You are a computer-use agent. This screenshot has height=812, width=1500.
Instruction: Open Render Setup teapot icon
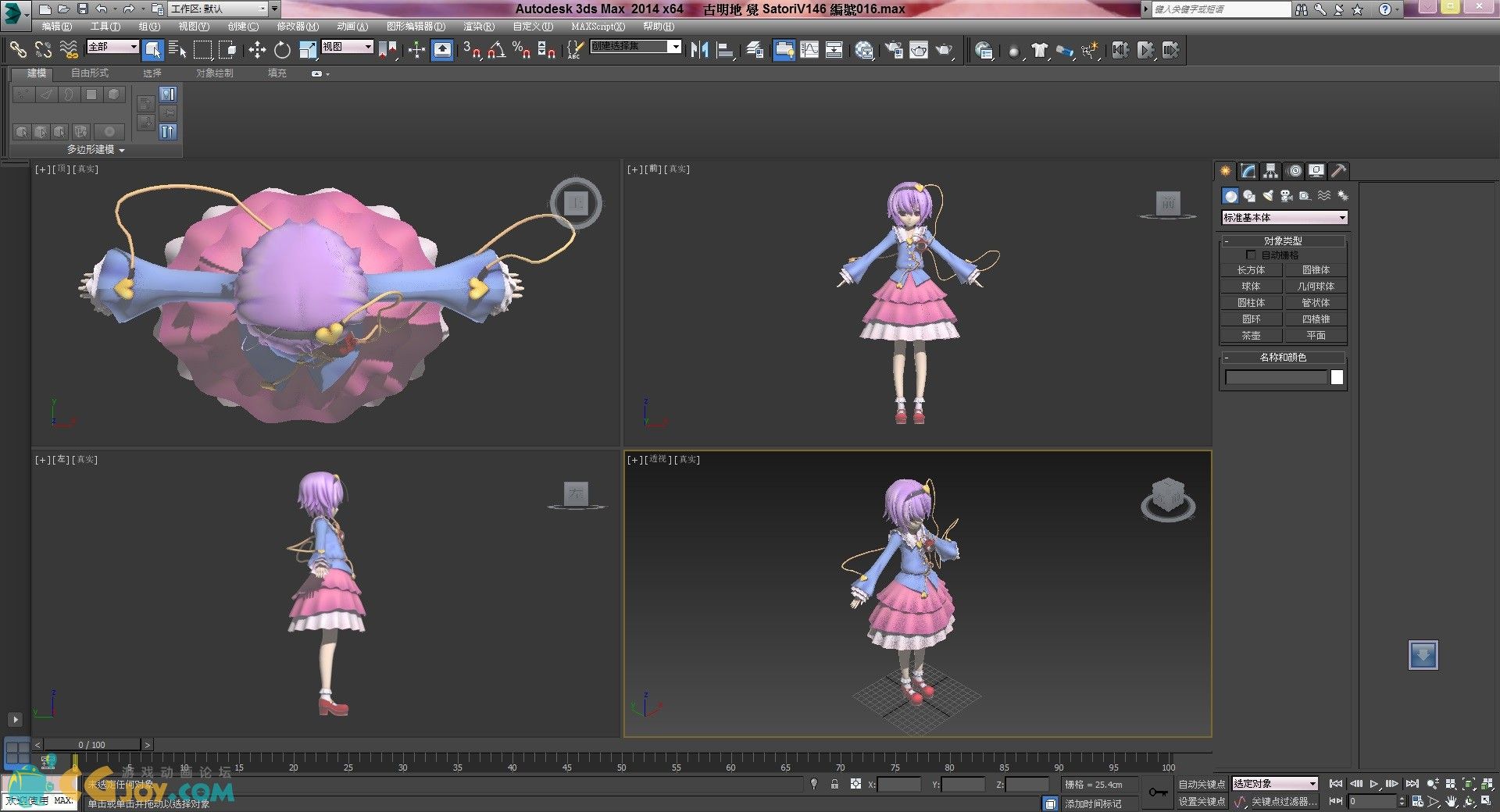coord(894,50)
